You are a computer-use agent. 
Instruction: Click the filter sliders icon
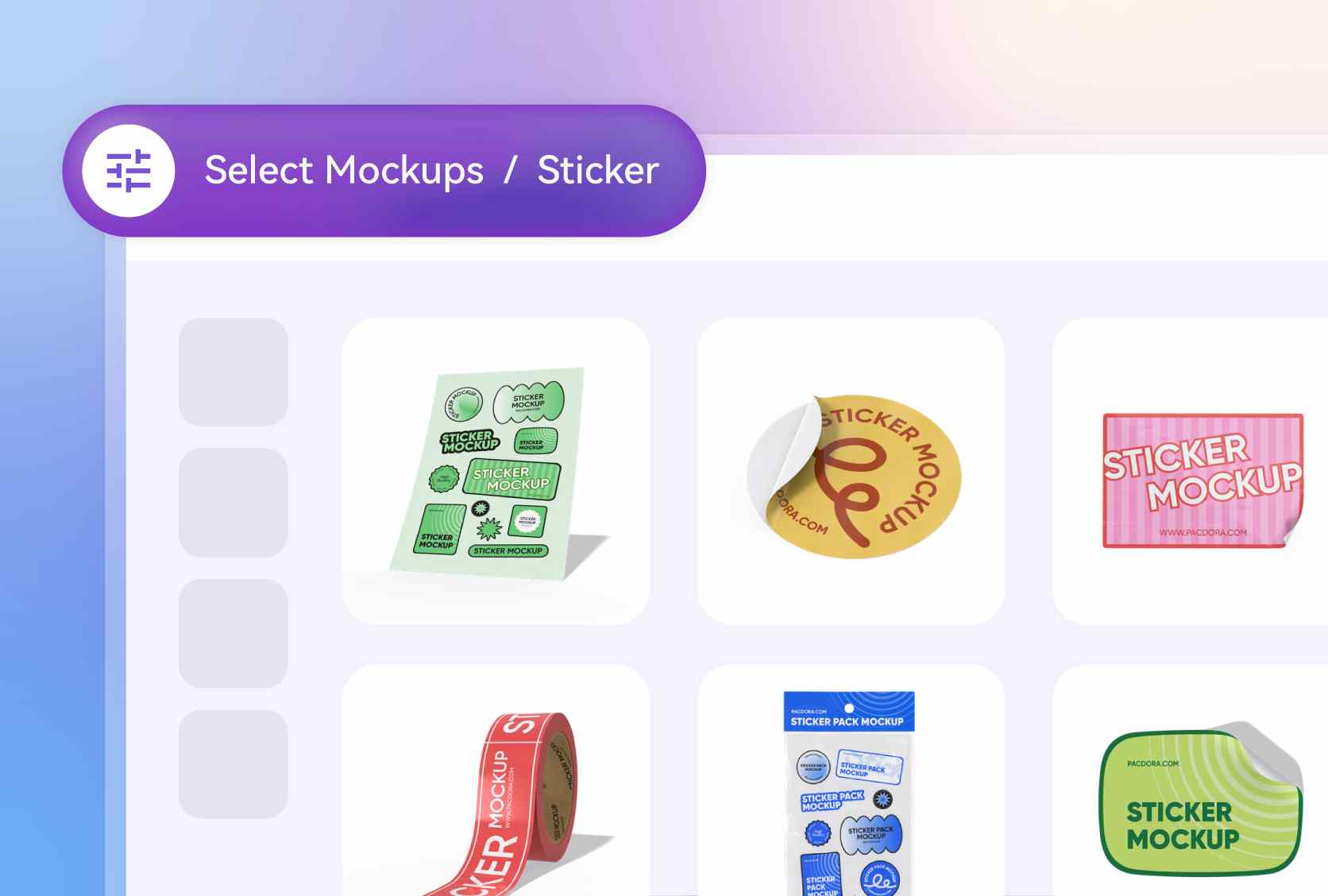[x=129, y=171]
